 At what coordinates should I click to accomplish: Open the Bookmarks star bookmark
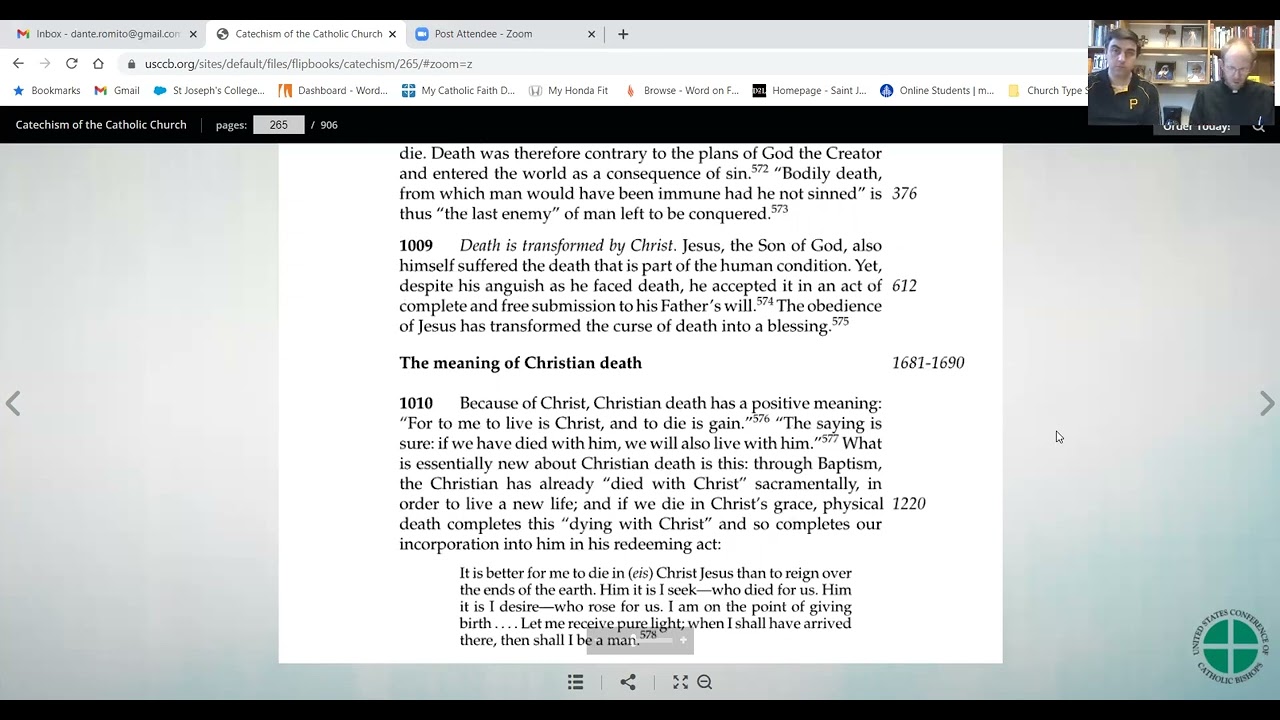(x=46, y=90)
